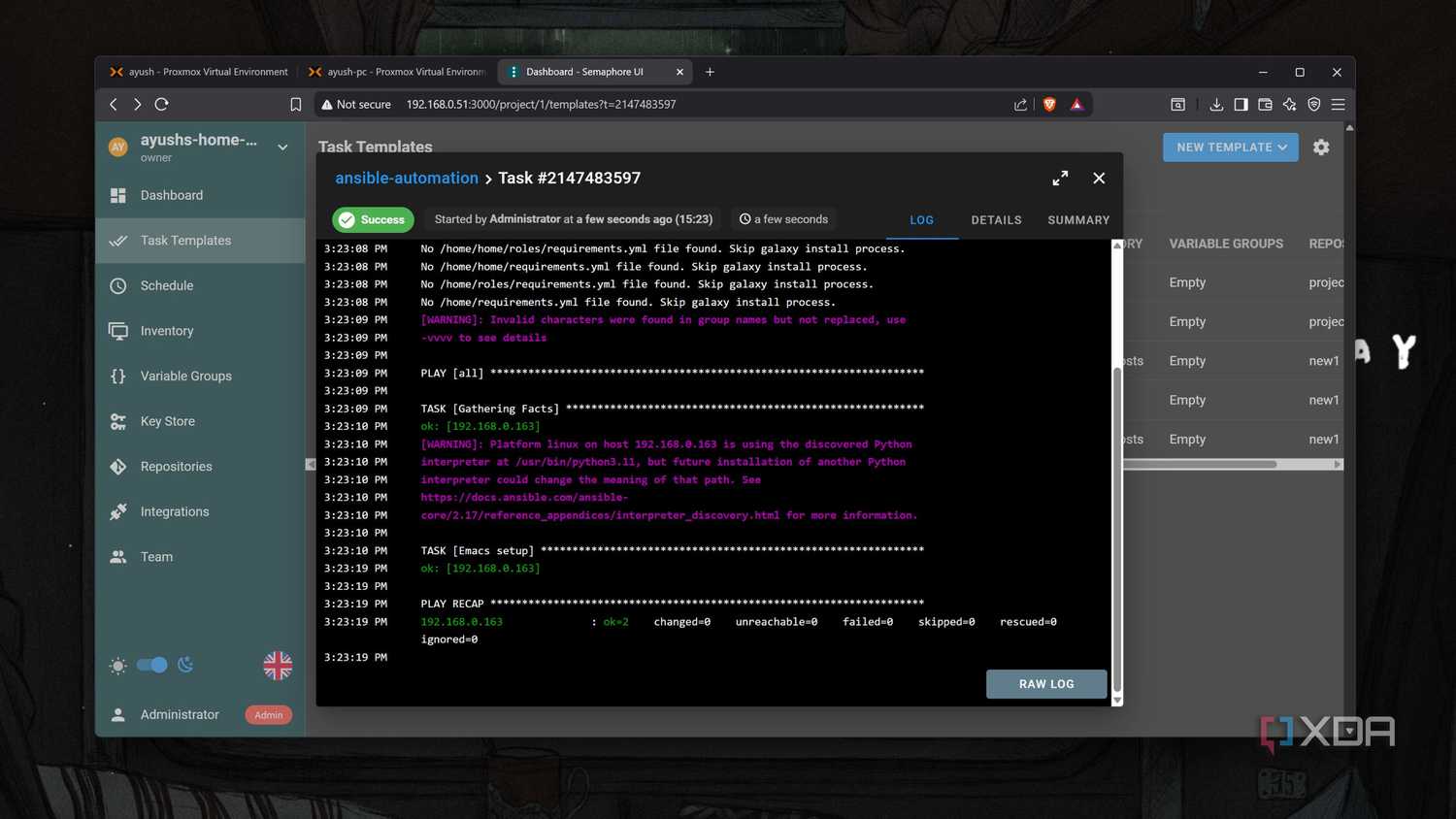Open browser downloads icon
The width and height of the screenshot is (1456, 819).
1216,105
